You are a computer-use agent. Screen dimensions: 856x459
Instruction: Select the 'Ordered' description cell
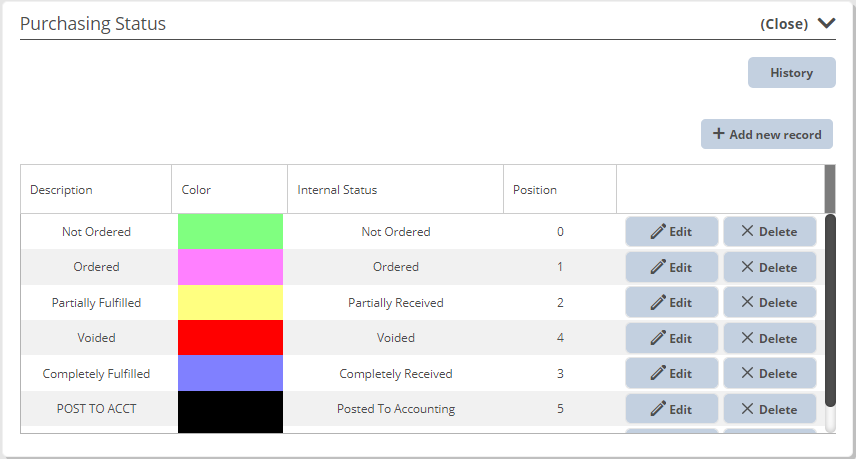click(96, 267)
